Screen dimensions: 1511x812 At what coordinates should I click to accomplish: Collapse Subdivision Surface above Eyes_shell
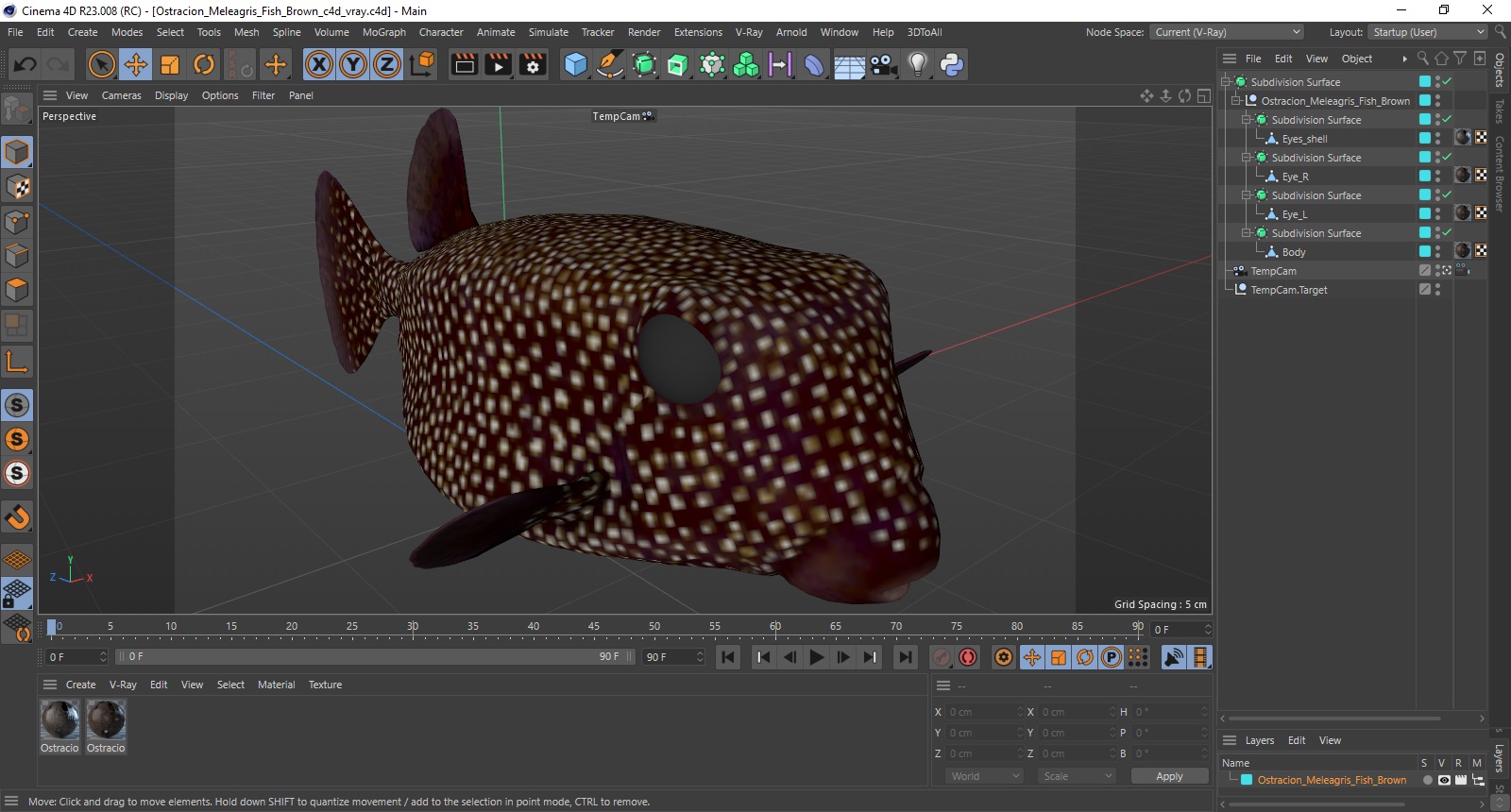[x=1247, y=120]
